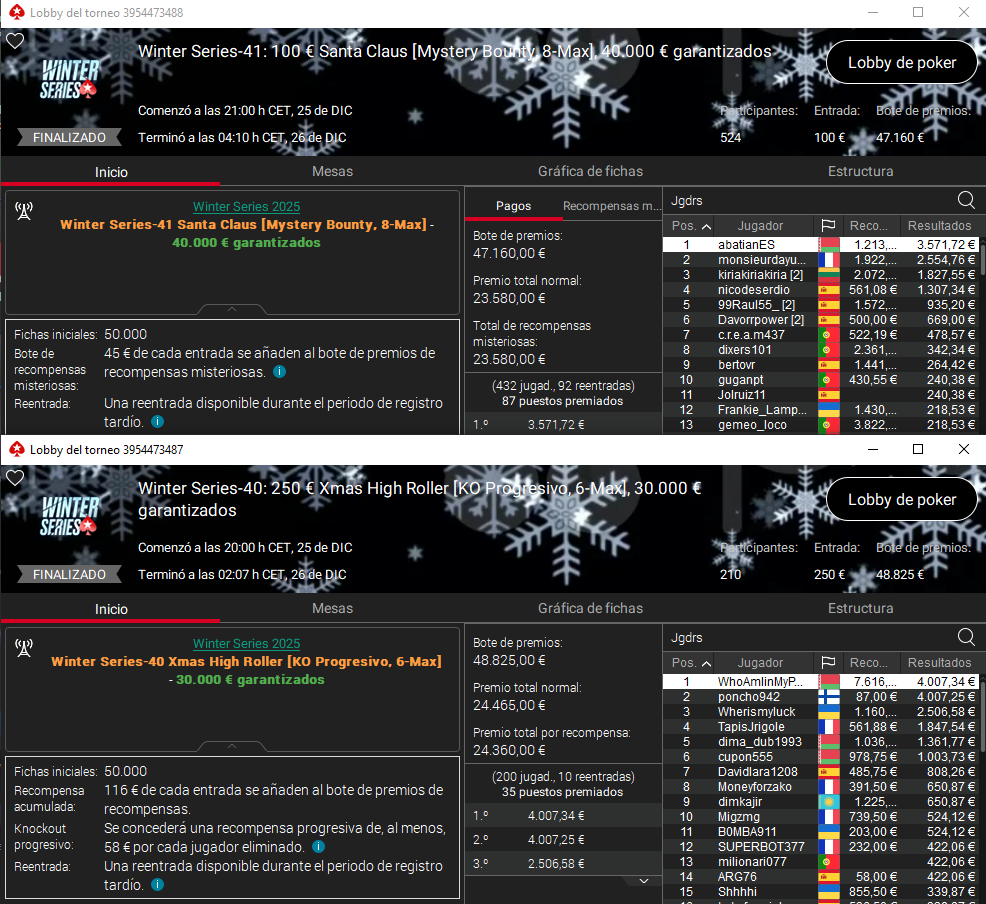Click the flag column header in Winter Series-40 list
Screen dimensions: 986x904
tap(828, 663)
